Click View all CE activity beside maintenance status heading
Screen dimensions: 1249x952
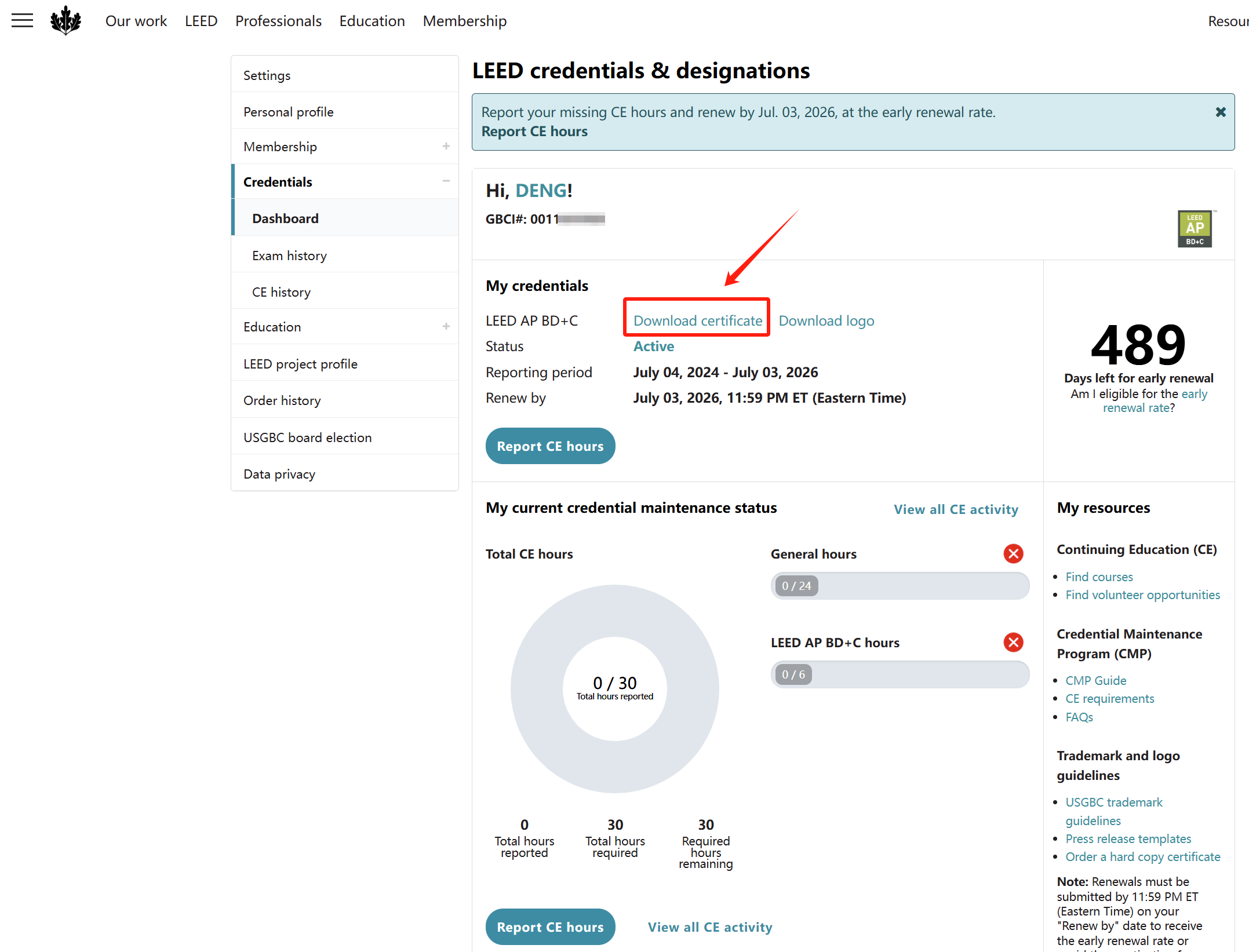click(x=956, y=509)
